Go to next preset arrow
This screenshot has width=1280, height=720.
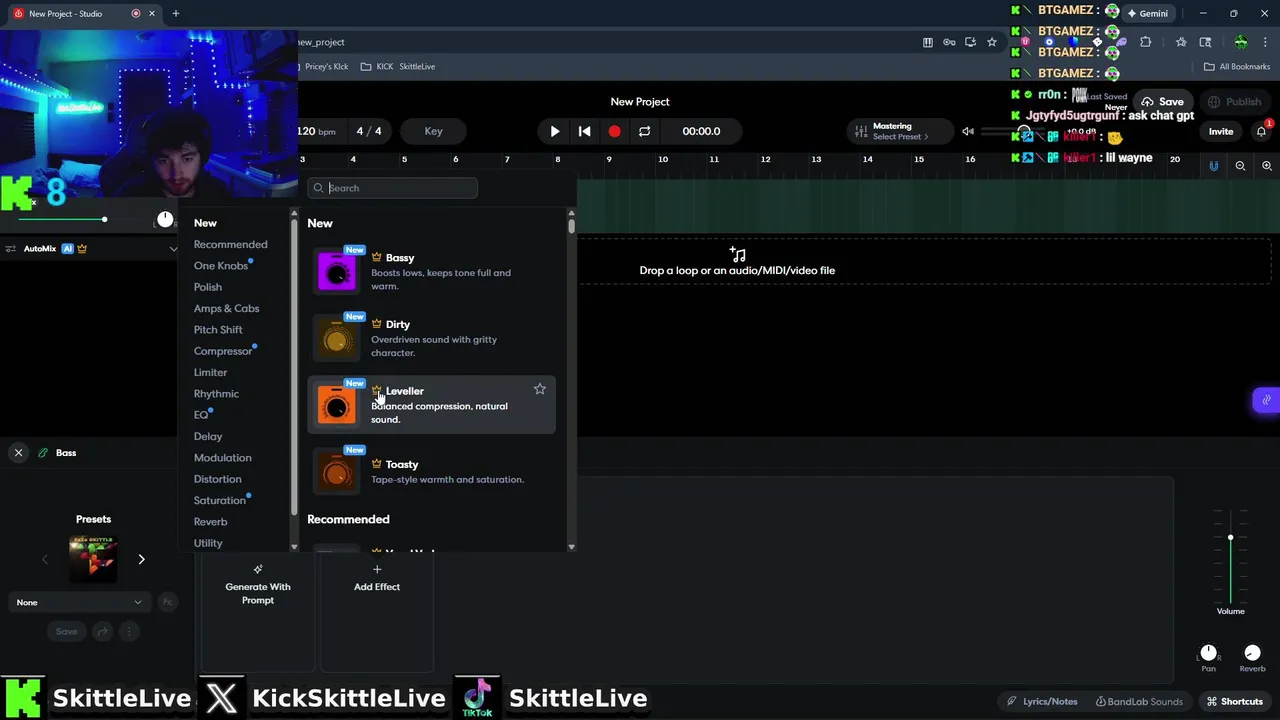(141, 559)
